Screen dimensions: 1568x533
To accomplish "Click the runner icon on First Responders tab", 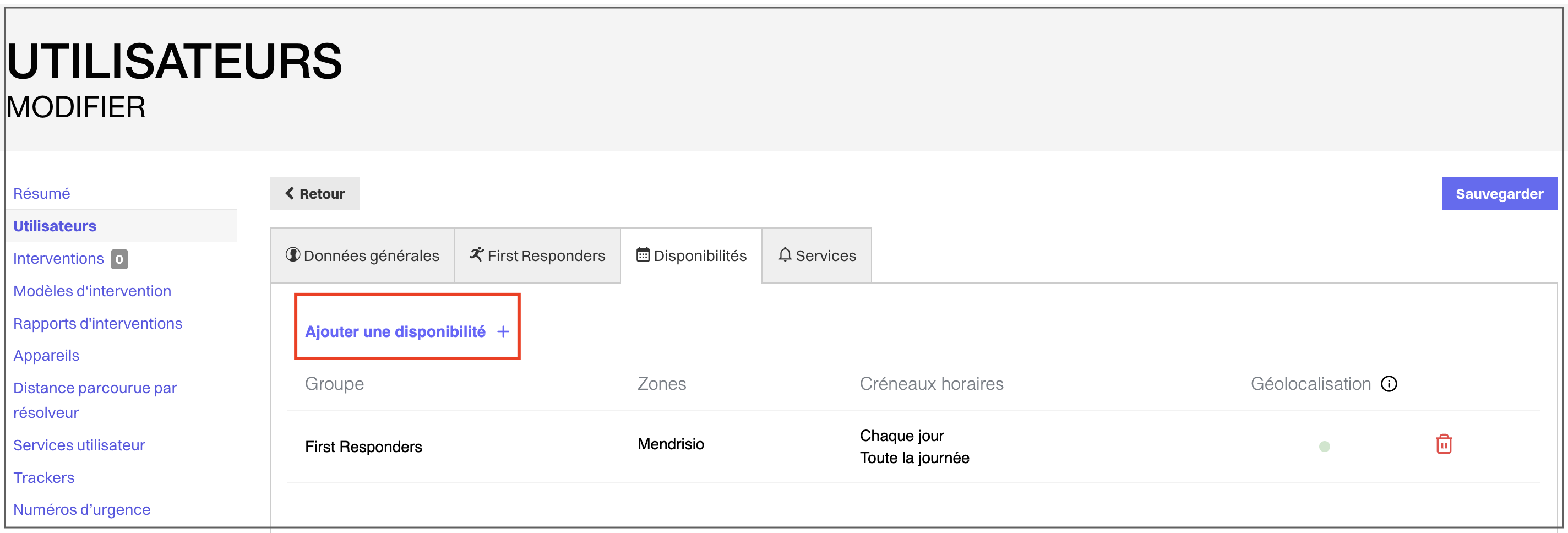I will (x=476, y=254).
